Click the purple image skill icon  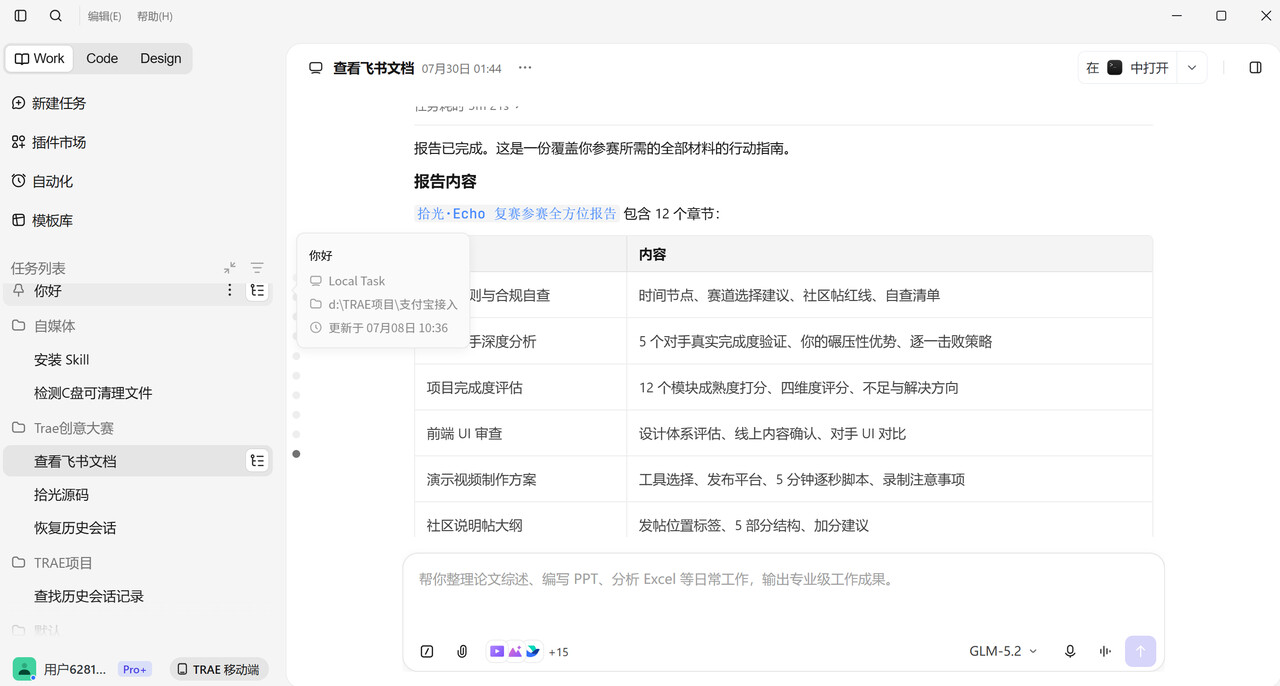(515, 651)
